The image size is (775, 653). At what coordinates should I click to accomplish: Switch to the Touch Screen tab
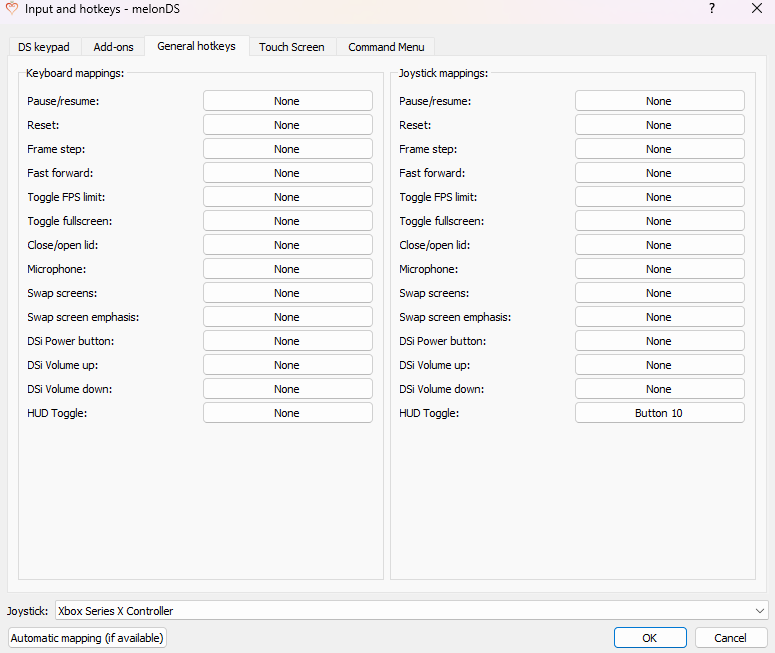(x=291, y=47)
